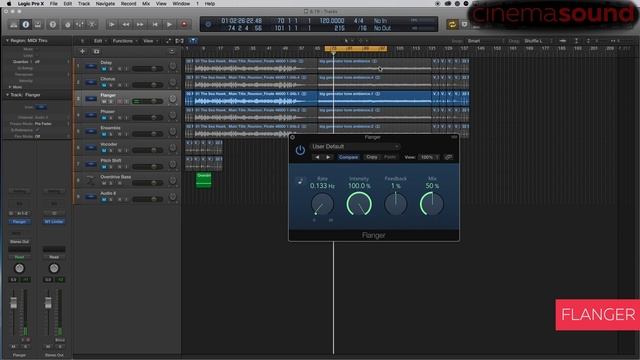The image size is (640, 360).
Task: Open the Quick Help question mark icon
Action: [53, 24]
